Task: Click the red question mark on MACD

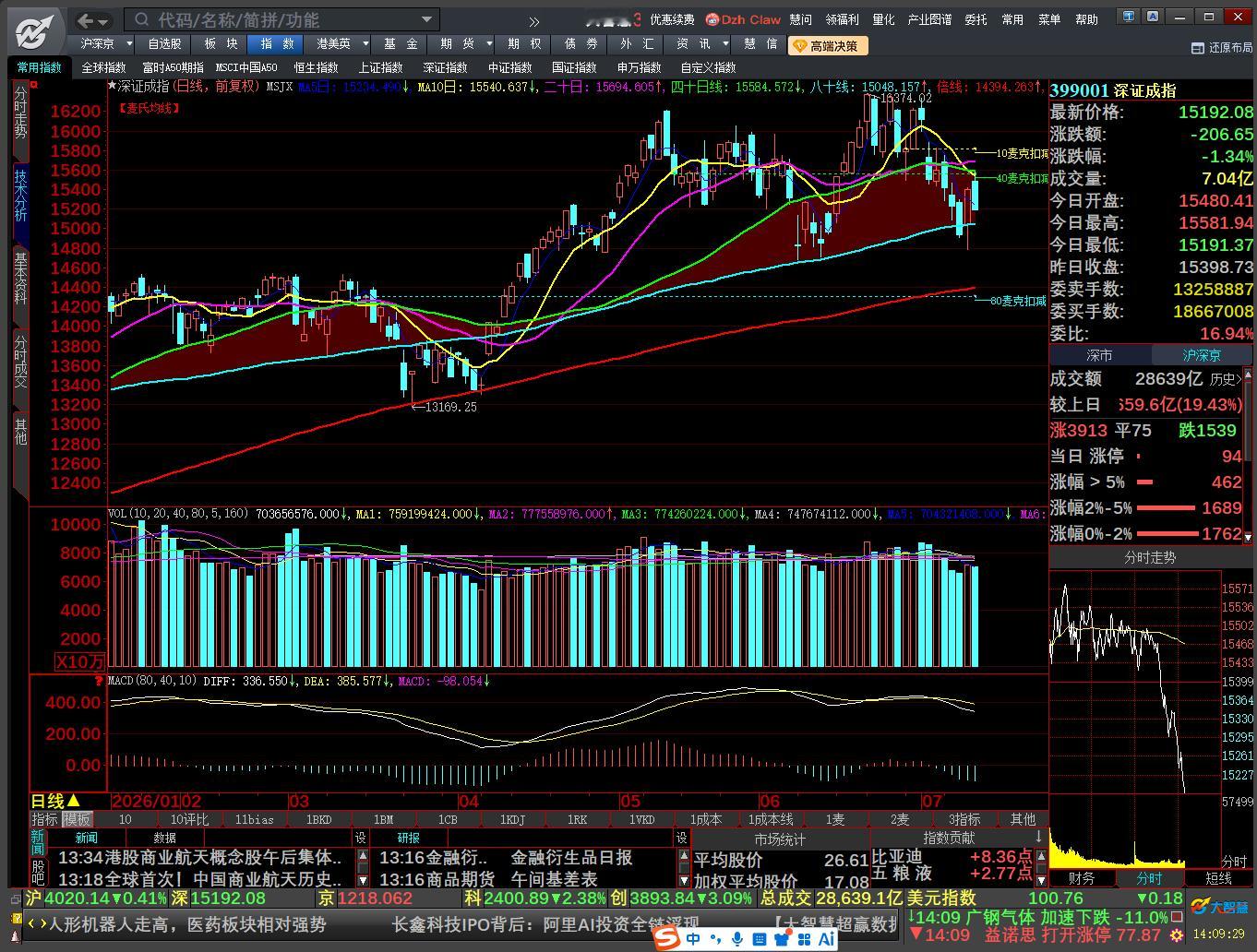Action: [x=99, y=681]
